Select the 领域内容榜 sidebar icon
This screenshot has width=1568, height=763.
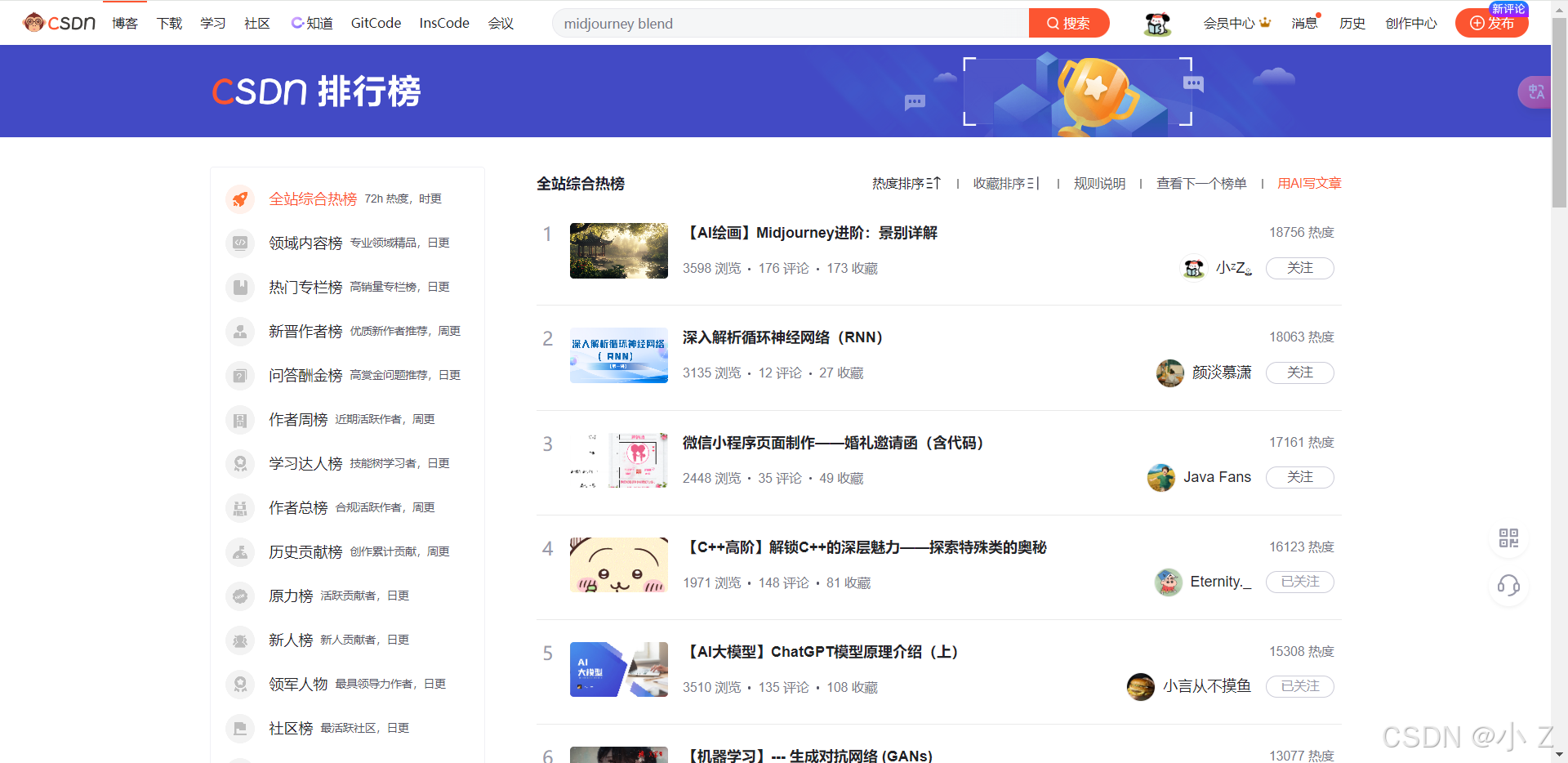[240, 243]
